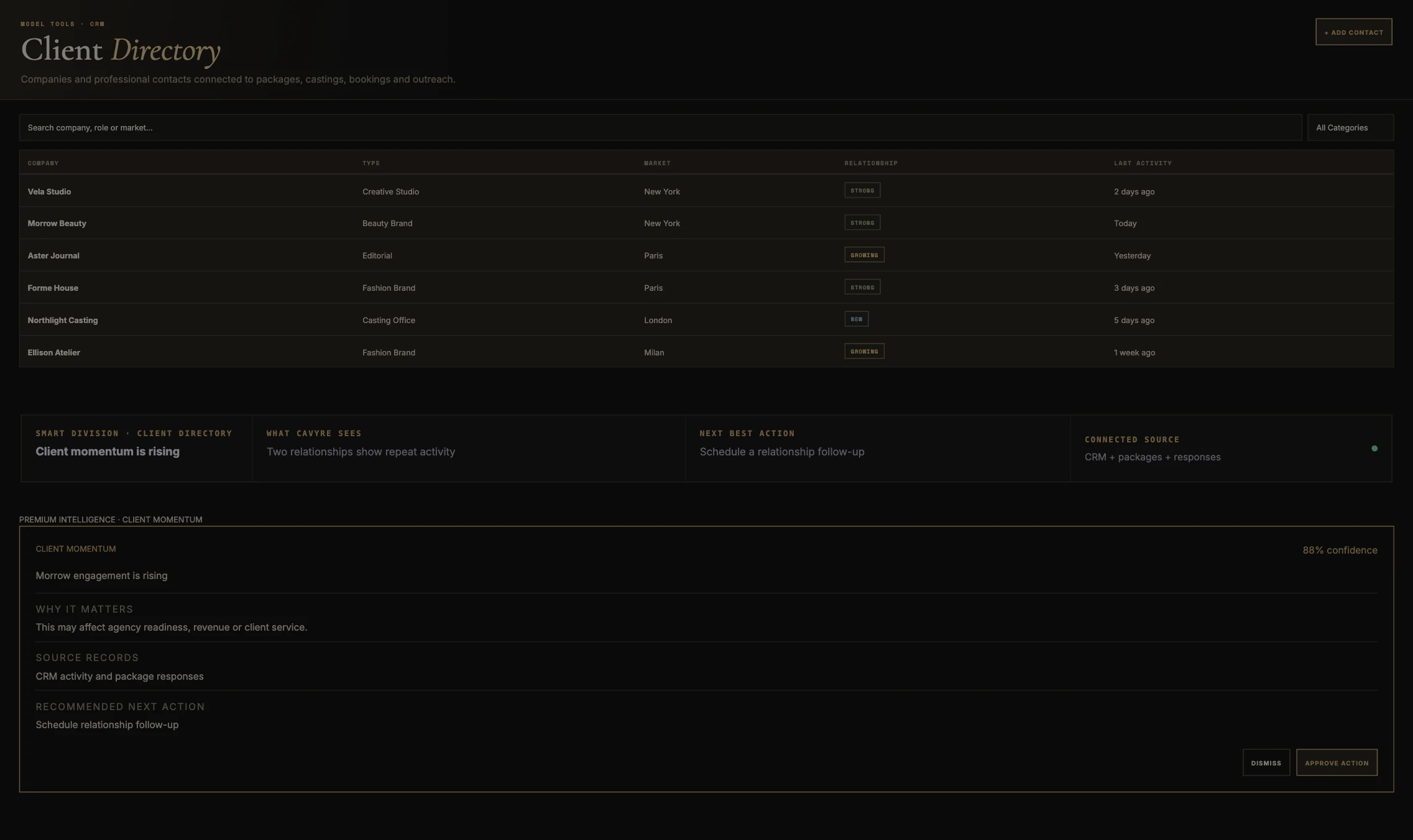1413x840 pixels.
Task: Click CRM + packages + responses text
Action: [x=1153, y=457]
